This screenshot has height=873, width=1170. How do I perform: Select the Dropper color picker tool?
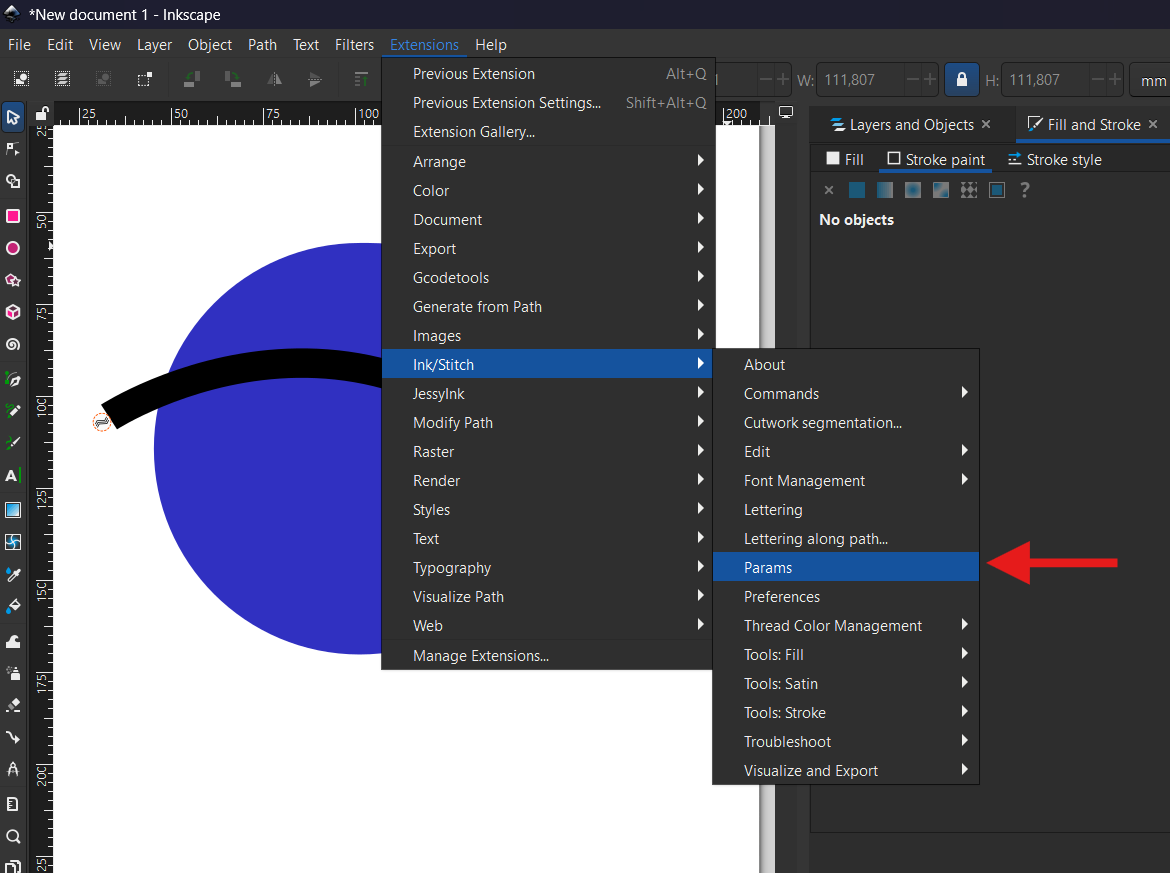(x=13, y=574)
